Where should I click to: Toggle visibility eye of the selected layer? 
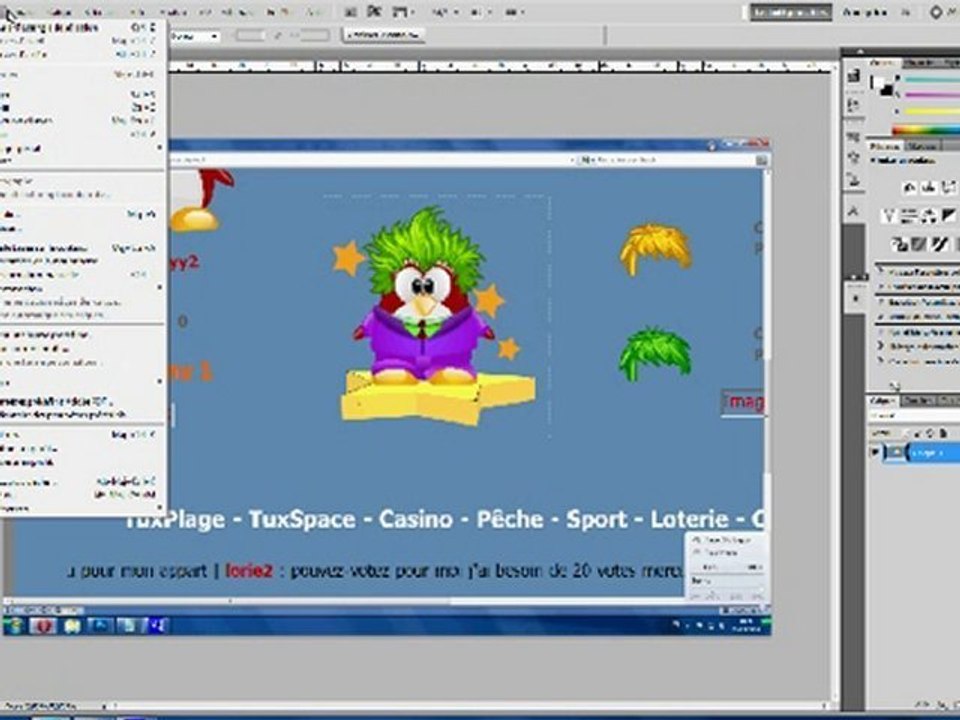[x=876, y=452]
